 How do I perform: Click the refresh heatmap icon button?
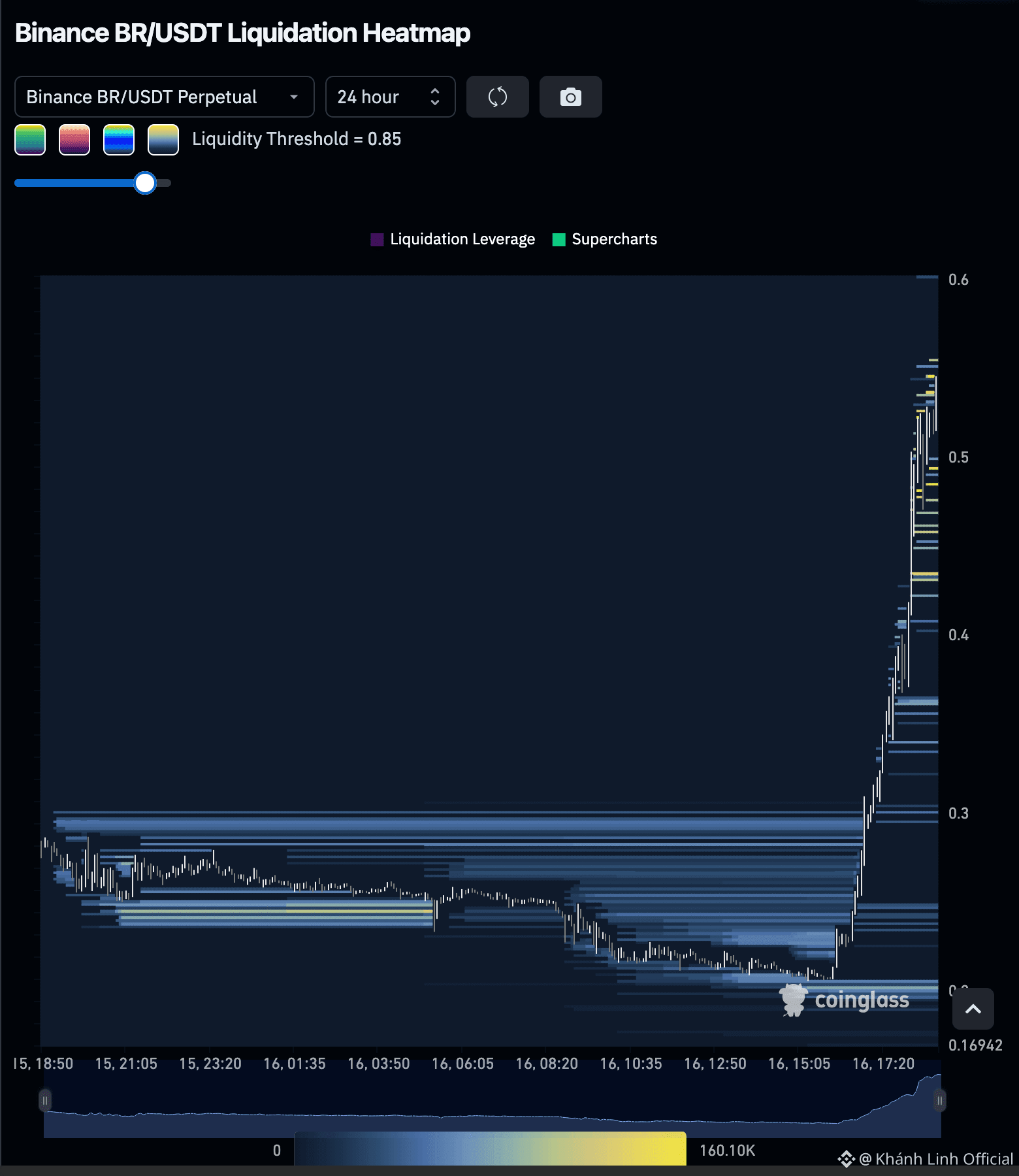pos(497,97)
